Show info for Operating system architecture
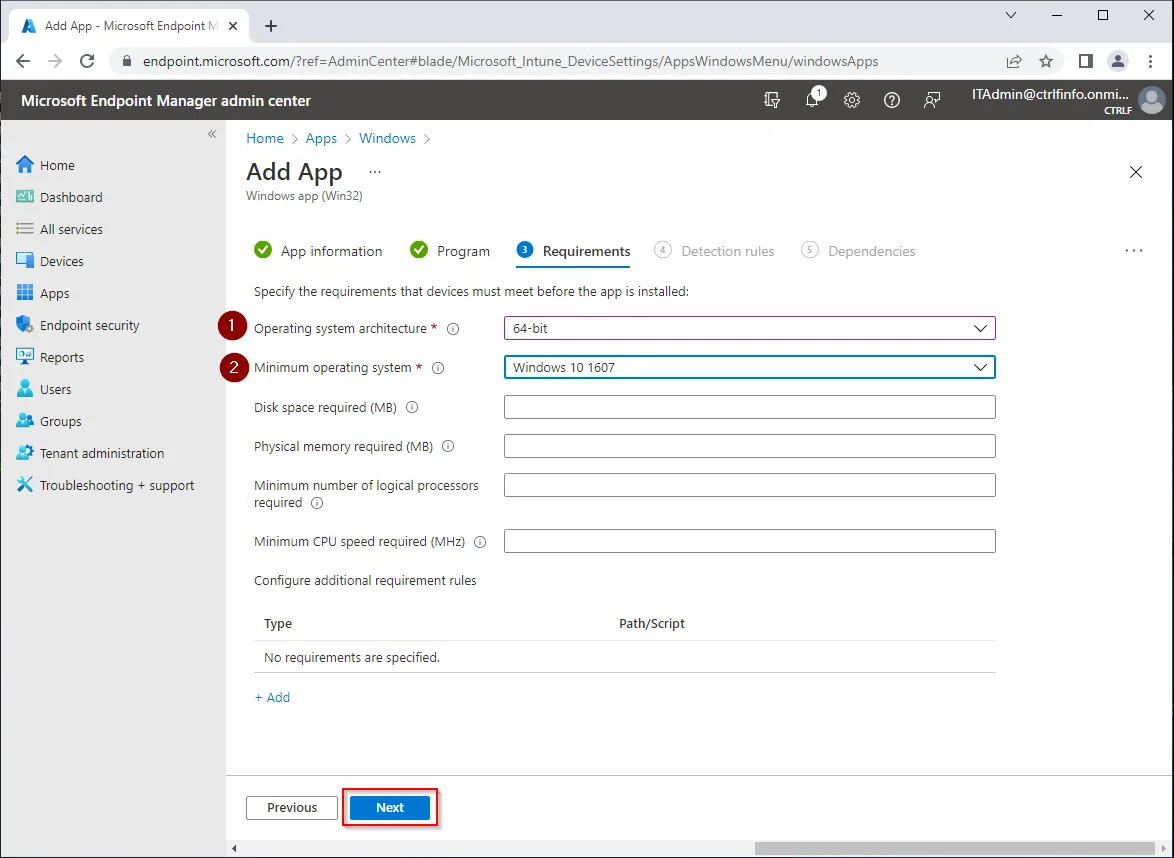This screenshot has height=858, width=1174. [x=453, y=329]
